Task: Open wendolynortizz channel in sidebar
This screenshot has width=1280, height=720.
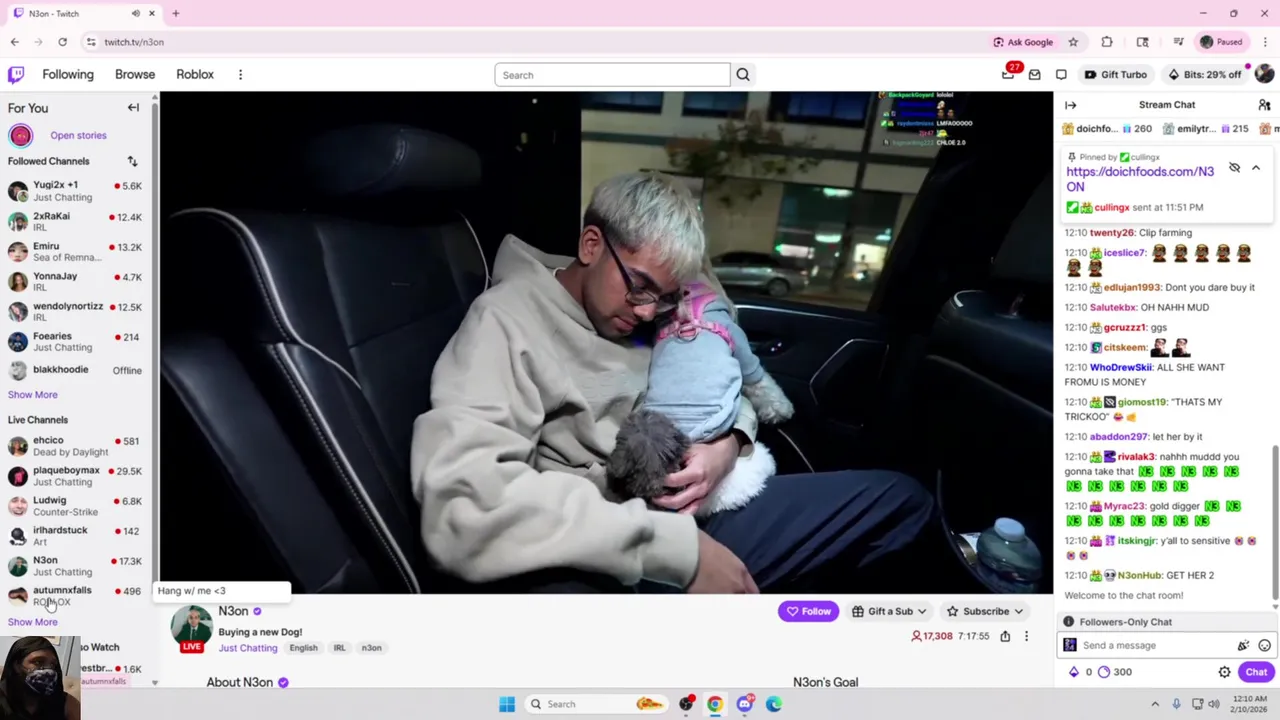Action: pos(76,311)
